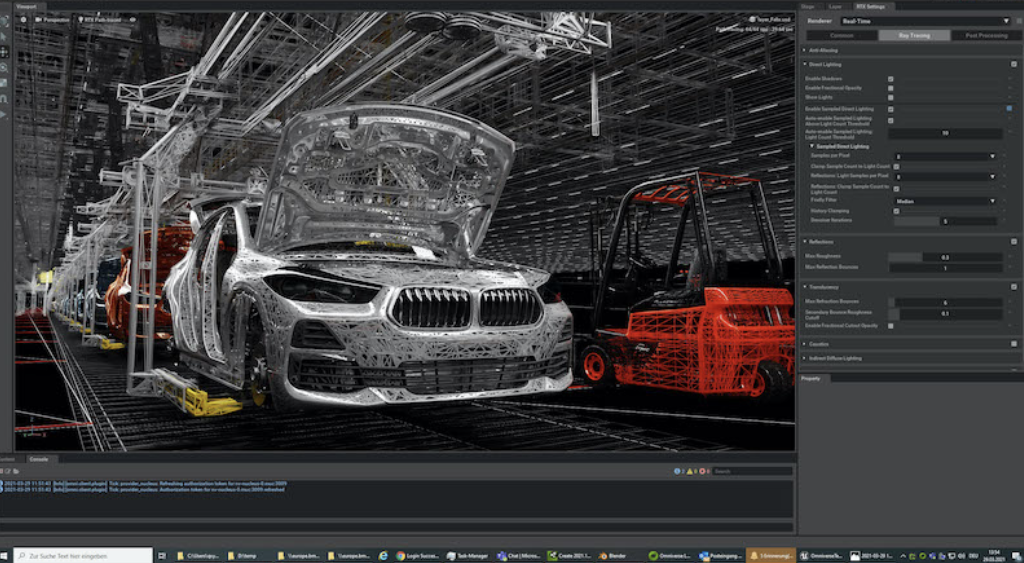
Task: Collapse the Direct Lighting section
Action: point(805,64)
